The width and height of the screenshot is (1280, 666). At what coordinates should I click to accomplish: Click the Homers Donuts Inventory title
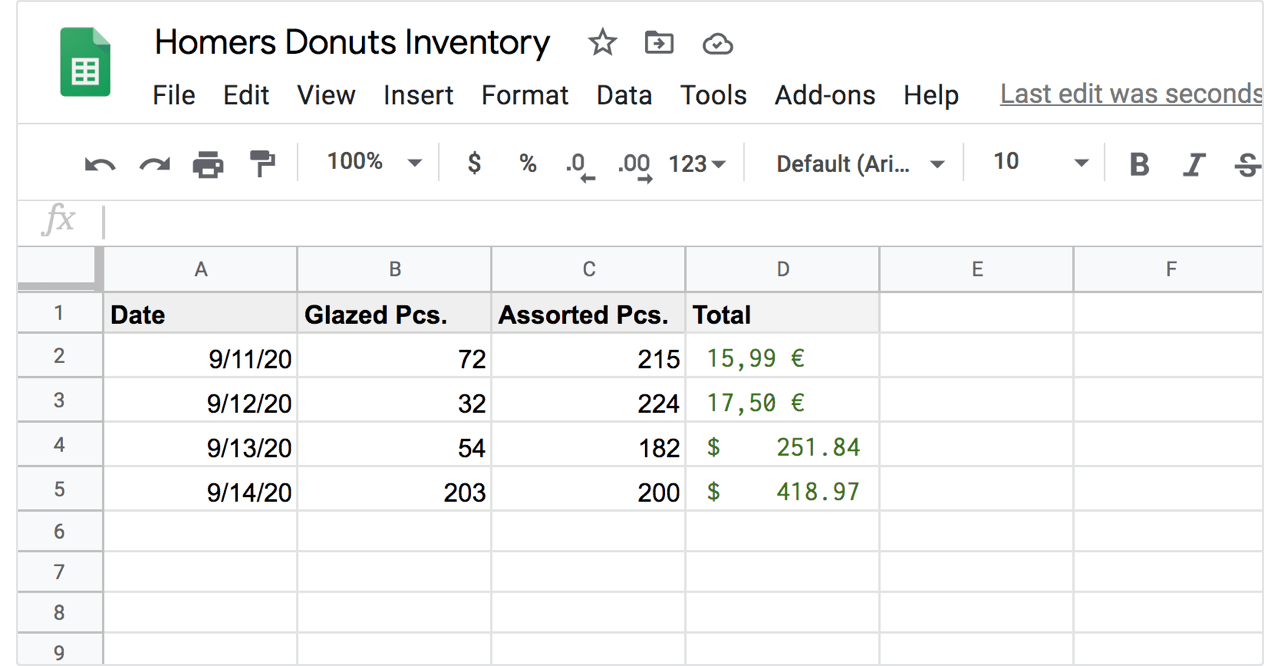[x=352, y=43]
